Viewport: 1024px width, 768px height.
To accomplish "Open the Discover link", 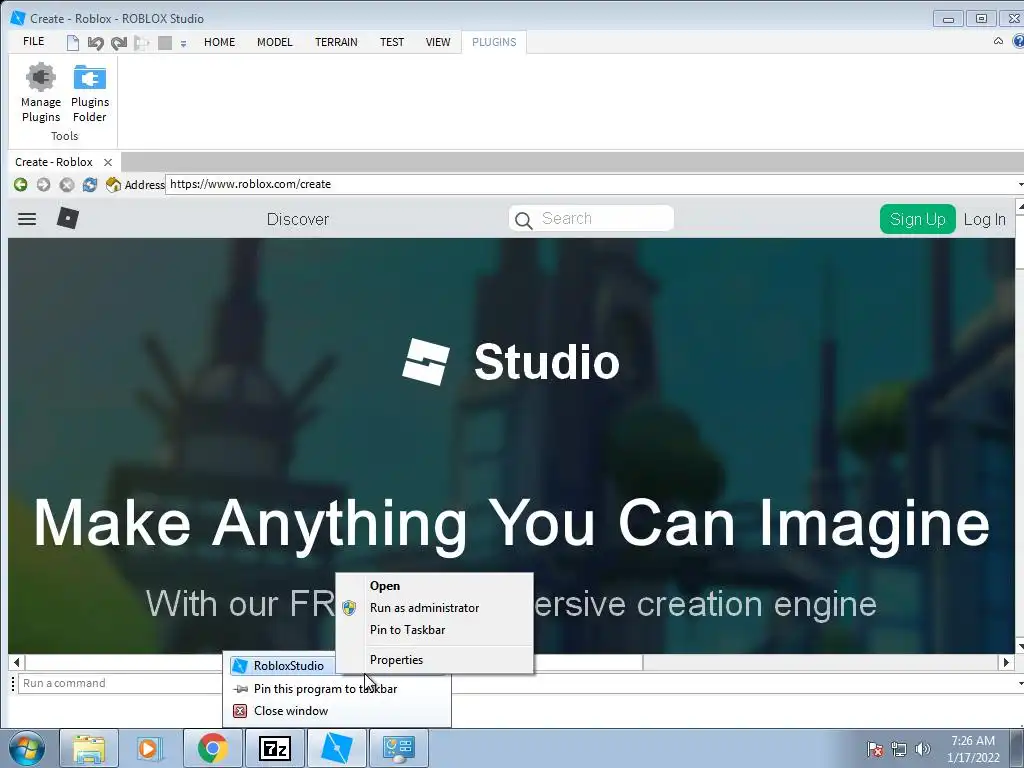I will pos(298,219).
